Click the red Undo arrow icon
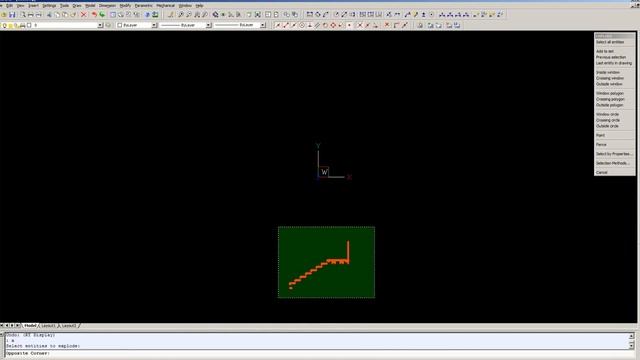640x360 pixels. (x=94, y=15)
